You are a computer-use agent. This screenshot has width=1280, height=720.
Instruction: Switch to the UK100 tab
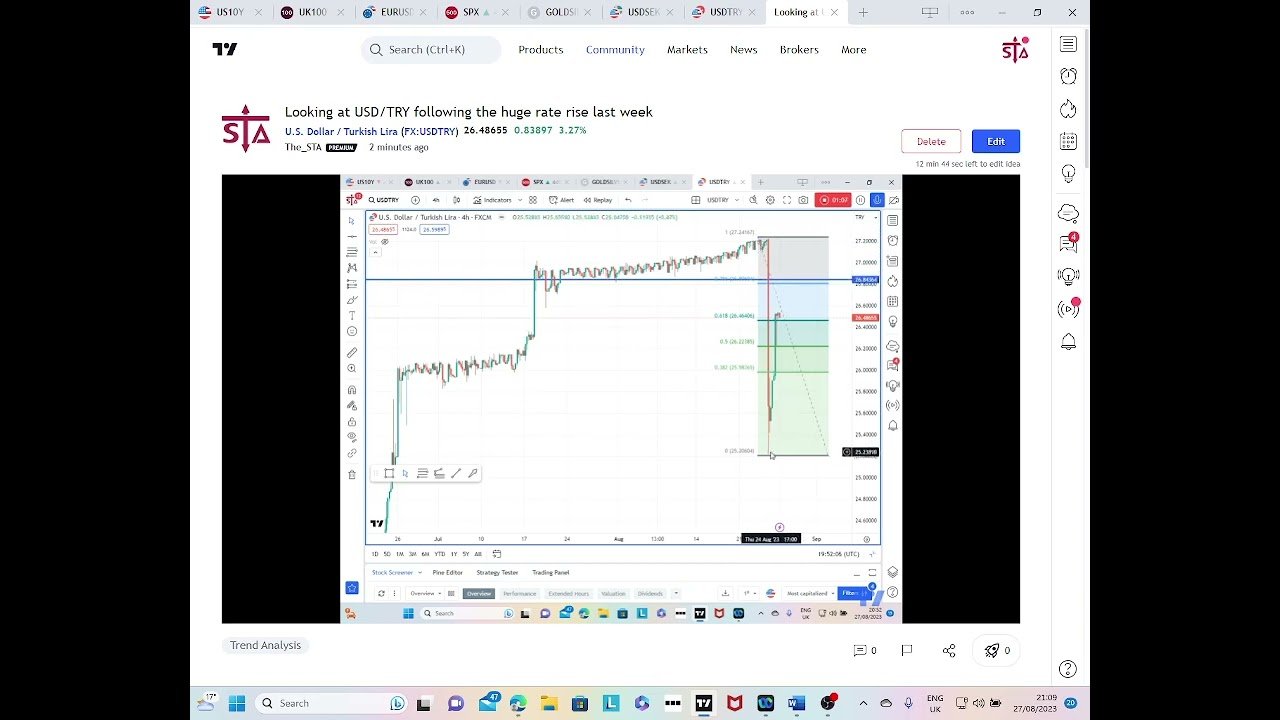click(311, 12)
